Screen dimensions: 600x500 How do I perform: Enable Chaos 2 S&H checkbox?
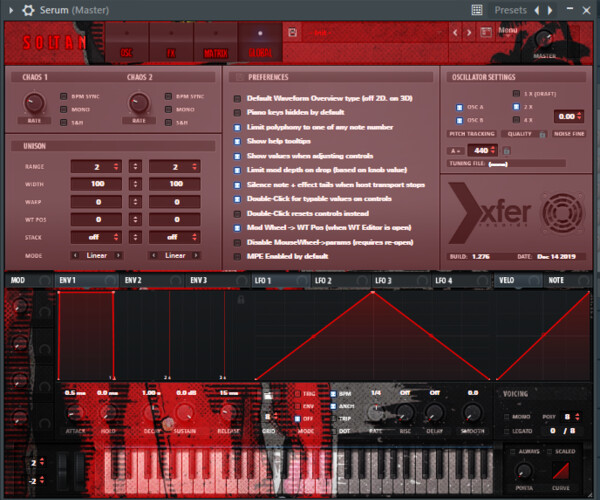pos(168,122)
